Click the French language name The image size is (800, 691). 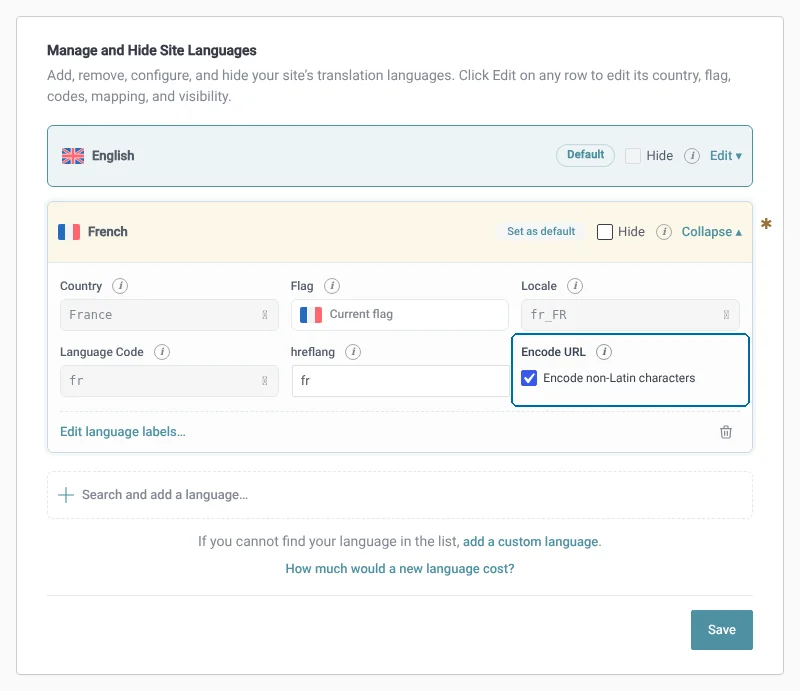[x=108, y=232]
